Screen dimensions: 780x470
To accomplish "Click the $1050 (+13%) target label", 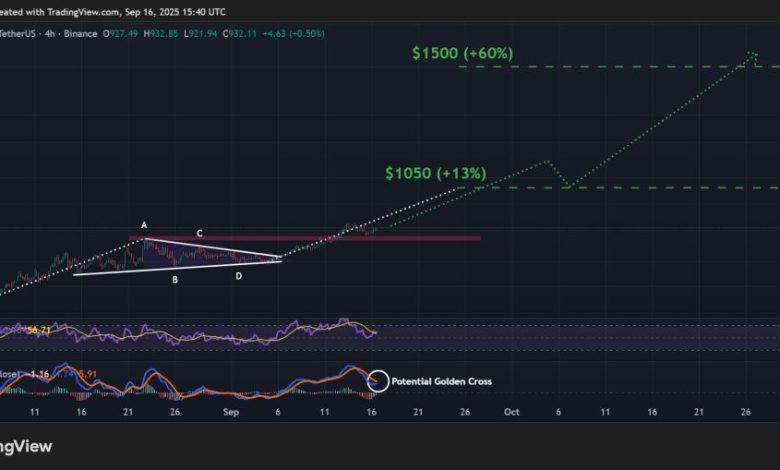I will 436,173.
